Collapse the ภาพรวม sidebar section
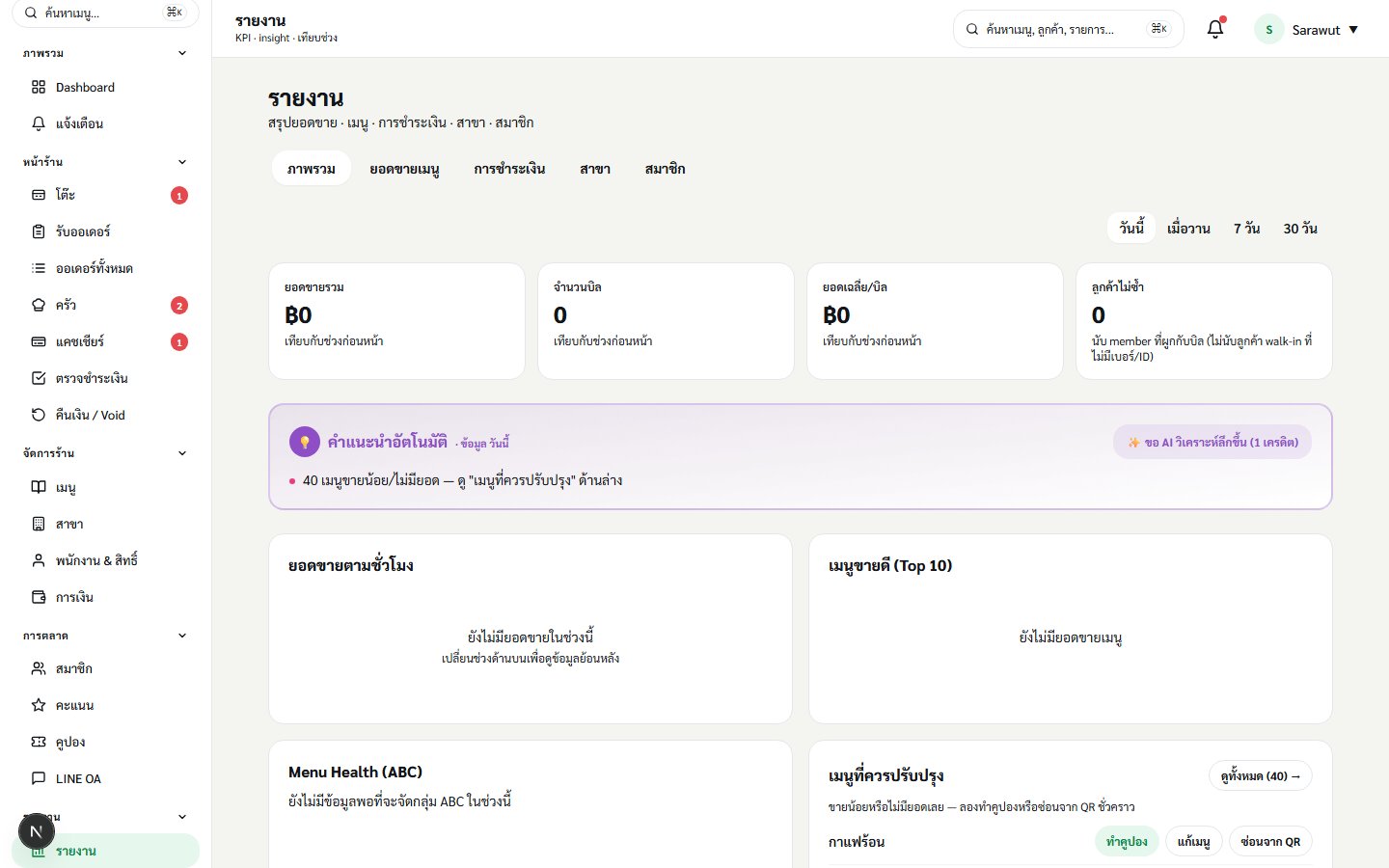The width and height of the screenshot is (1389, 868). point(182,53)
